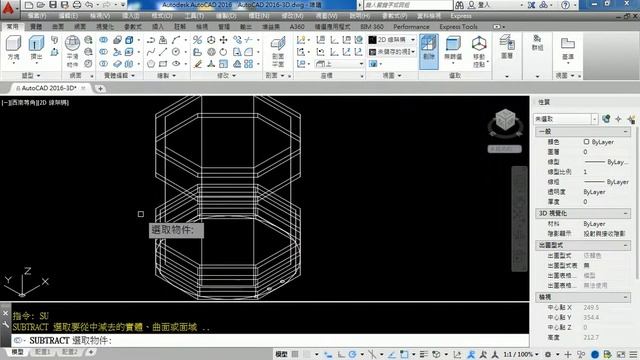Screen dimensions: 640x360
Task: Toggle the 模型 model space button in status bar
Action: [x=281, y=354]
